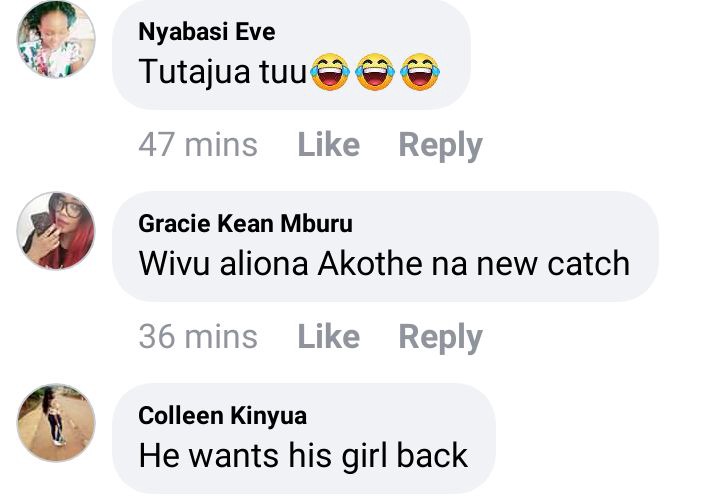720x504 pixels.
Task: Reply to Nyabasi Eve's comment
Action: coord(441,146)
